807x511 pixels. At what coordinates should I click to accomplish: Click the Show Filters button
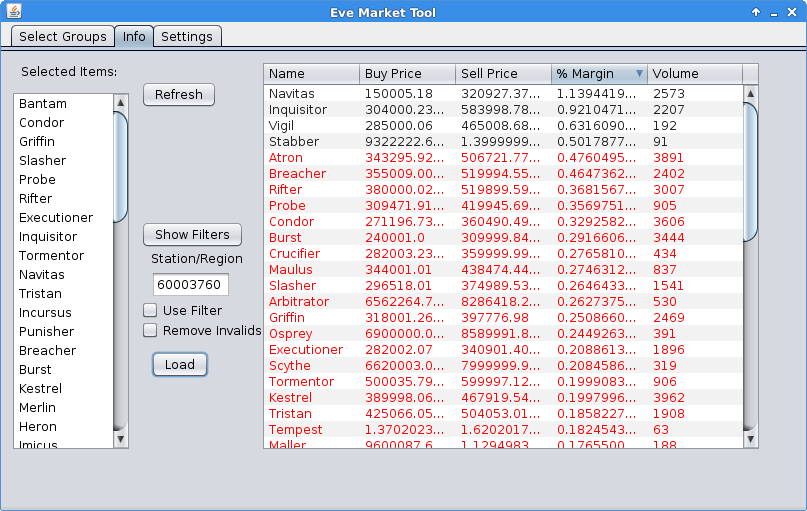pos(192,235)
